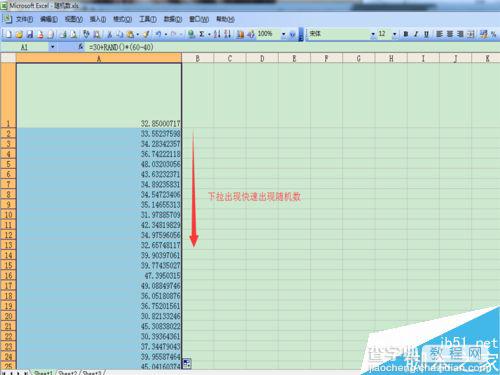
Task: Create a new workbook from toolbar
Action: pos(9,34)
